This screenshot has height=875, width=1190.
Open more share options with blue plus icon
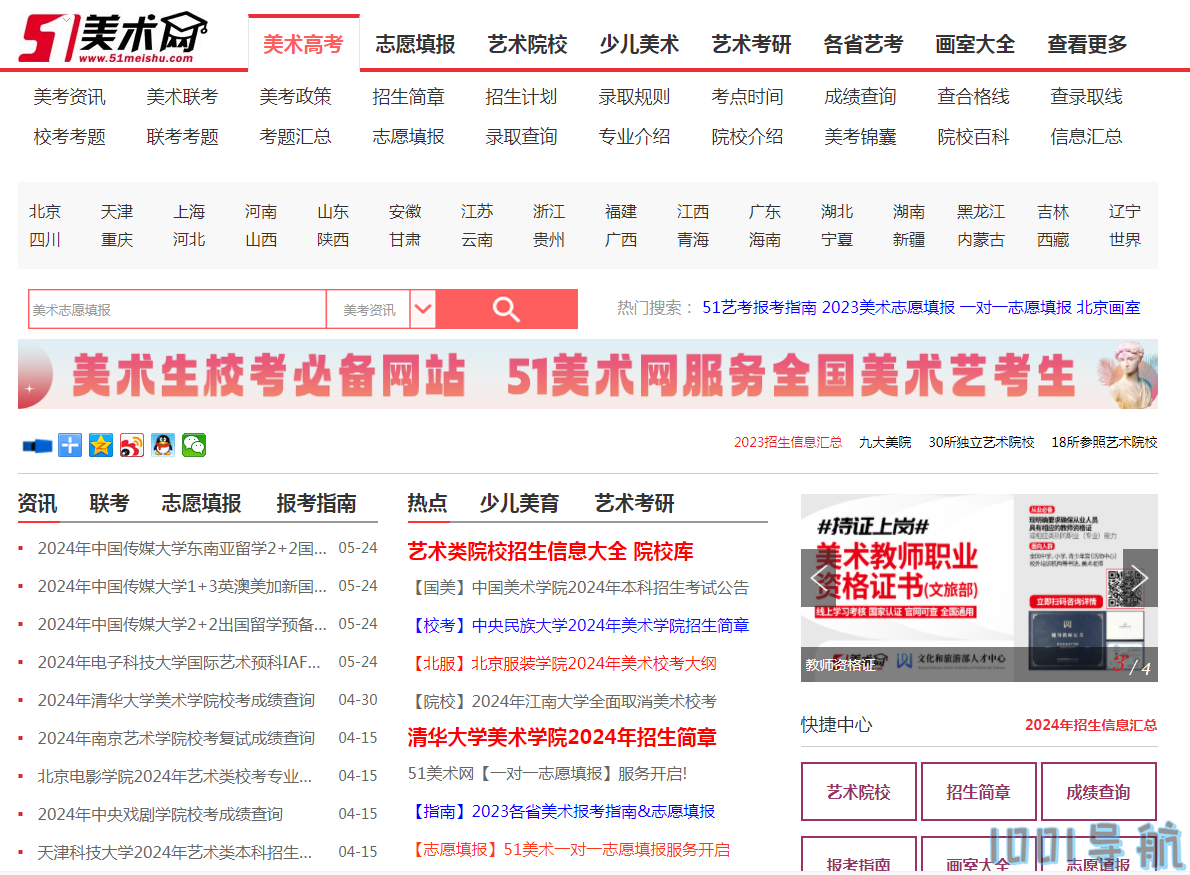tap(70, 445)
